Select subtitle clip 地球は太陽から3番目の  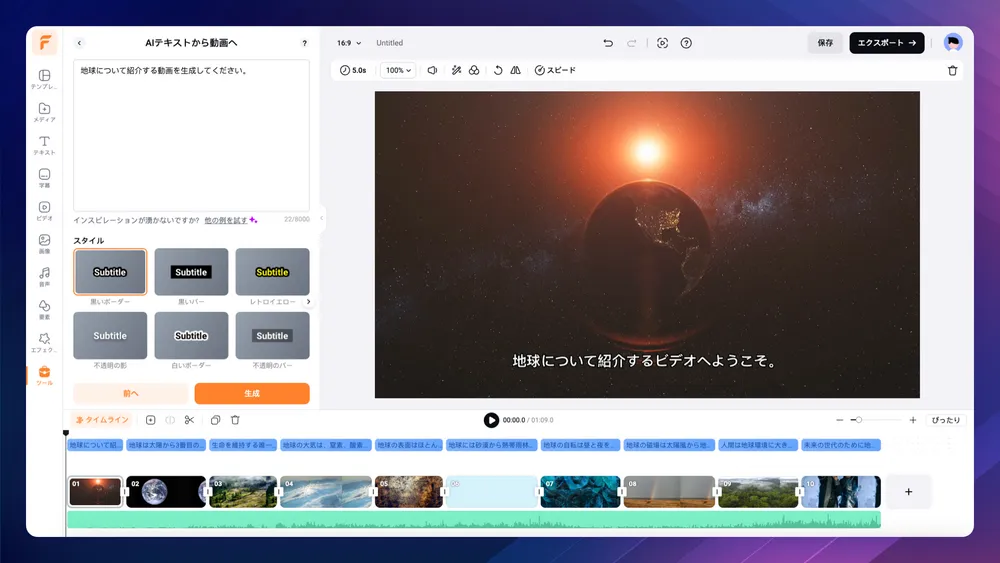click(166, 445)
